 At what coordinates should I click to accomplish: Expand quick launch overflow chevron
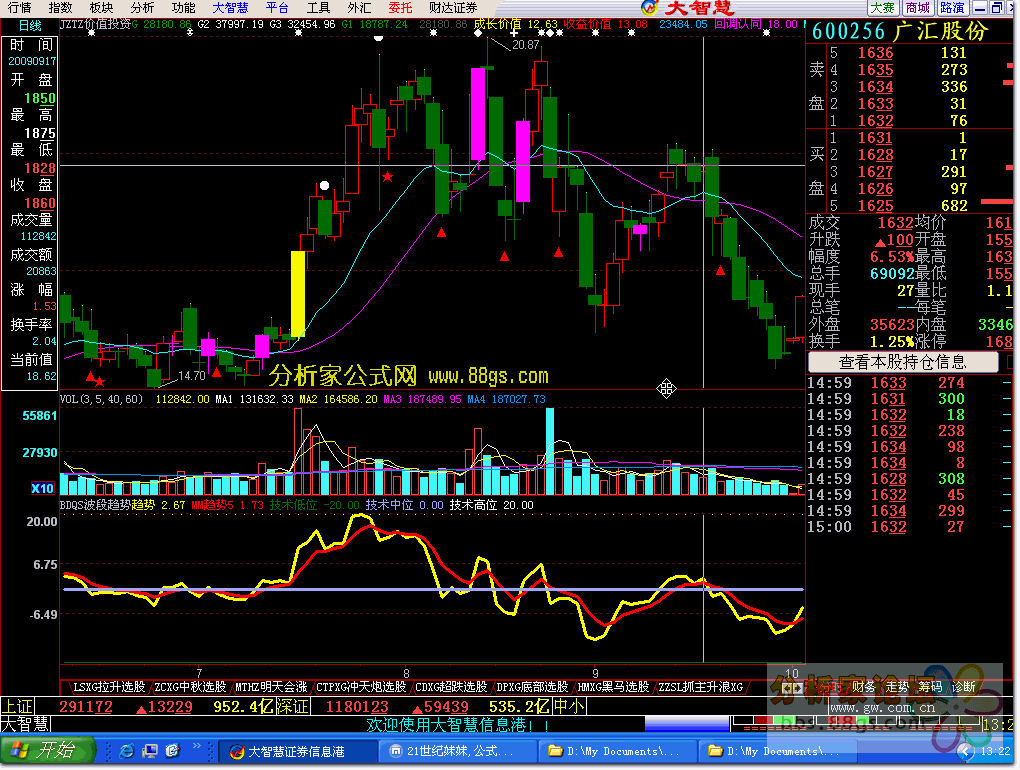(196, 747)
